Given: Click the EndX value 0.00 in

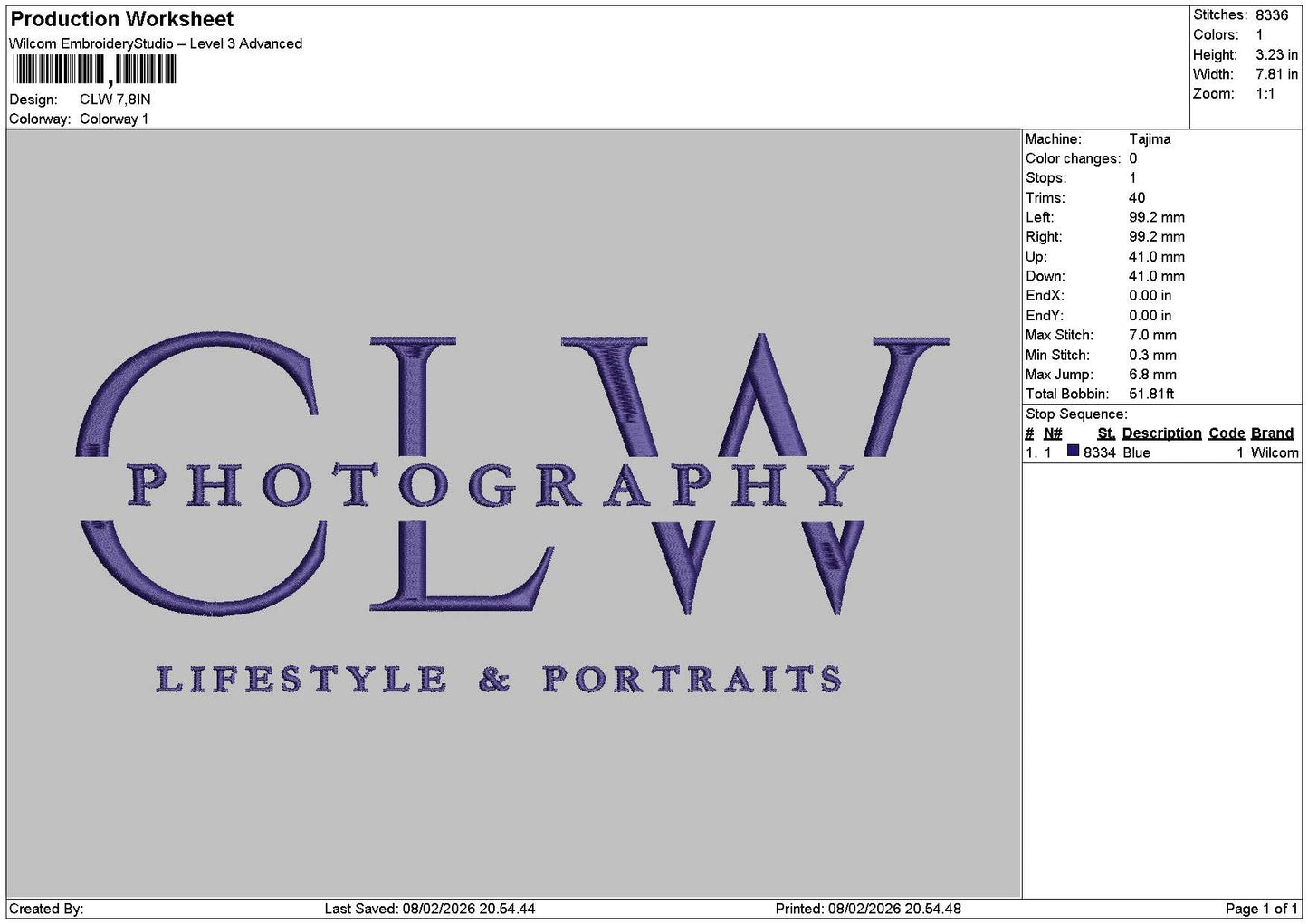Looking at the screenshot, I should [x=1150, y=296].
